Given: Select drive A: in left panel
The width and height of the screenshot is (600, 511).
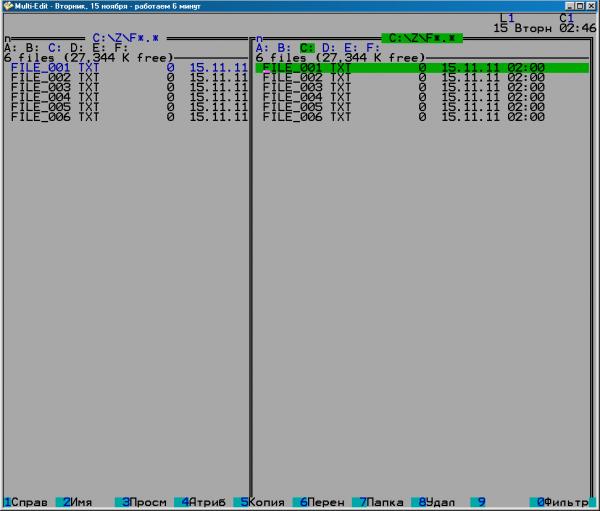Looking at the screenshot, I should coord(10,47).
